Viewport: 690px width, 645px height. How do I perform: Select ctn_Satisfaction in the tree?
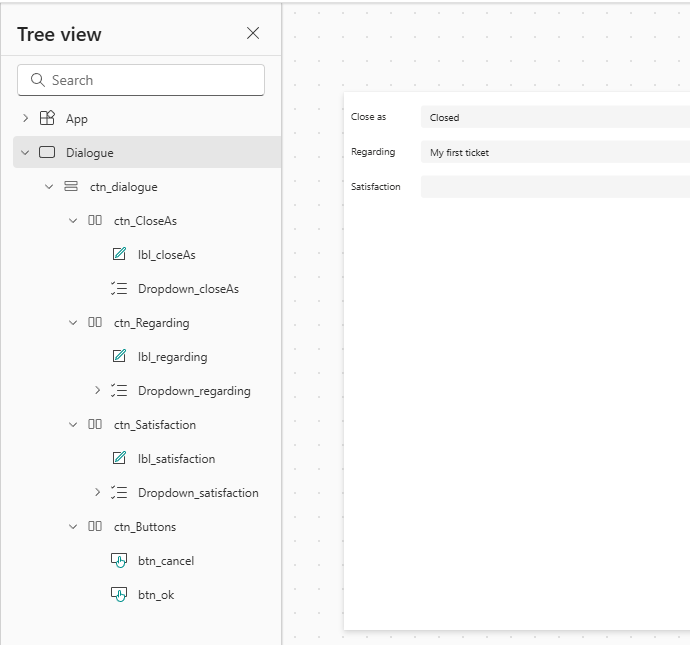[x=154, y=425]
